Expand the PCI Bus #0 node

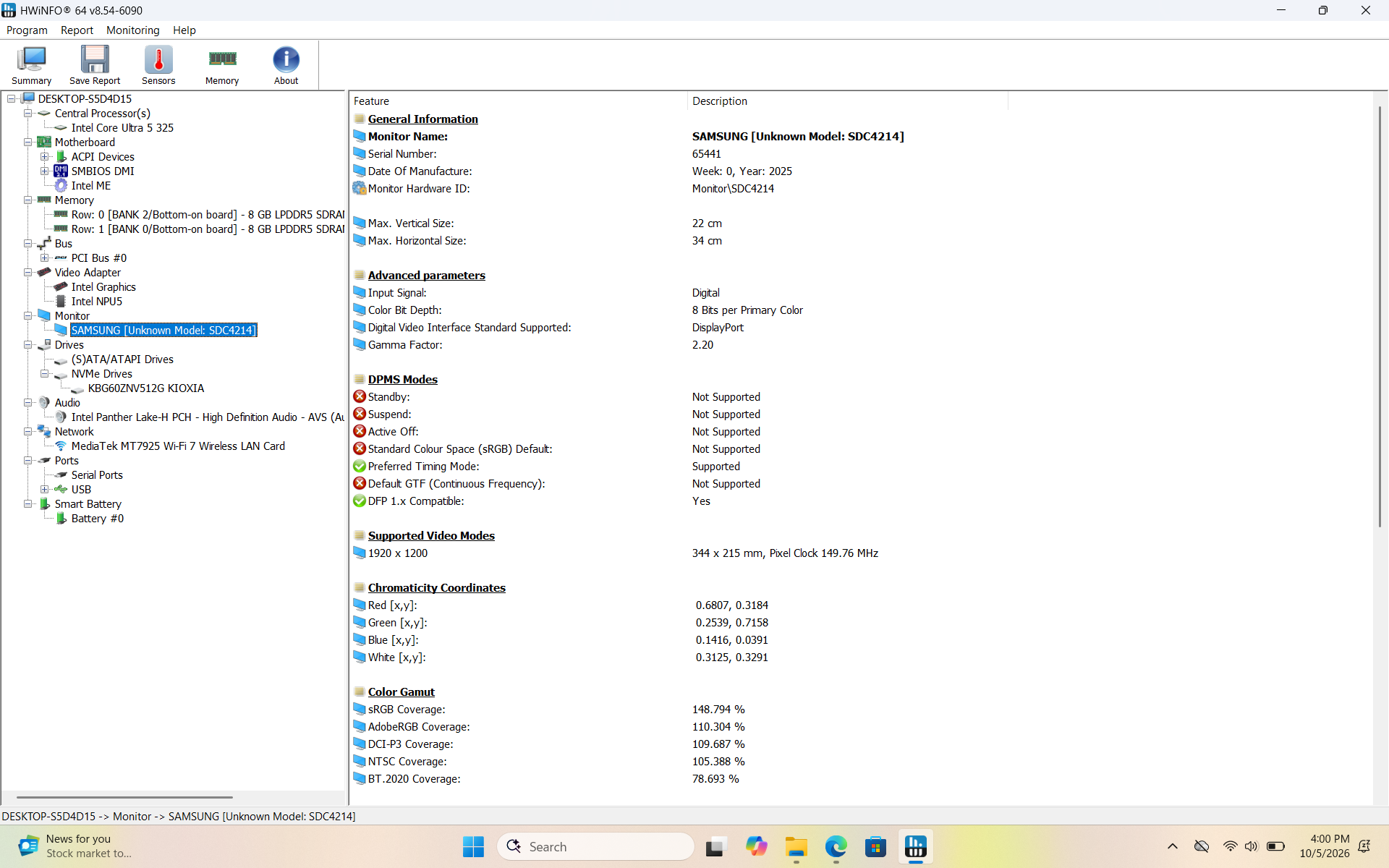click(44, 258)
